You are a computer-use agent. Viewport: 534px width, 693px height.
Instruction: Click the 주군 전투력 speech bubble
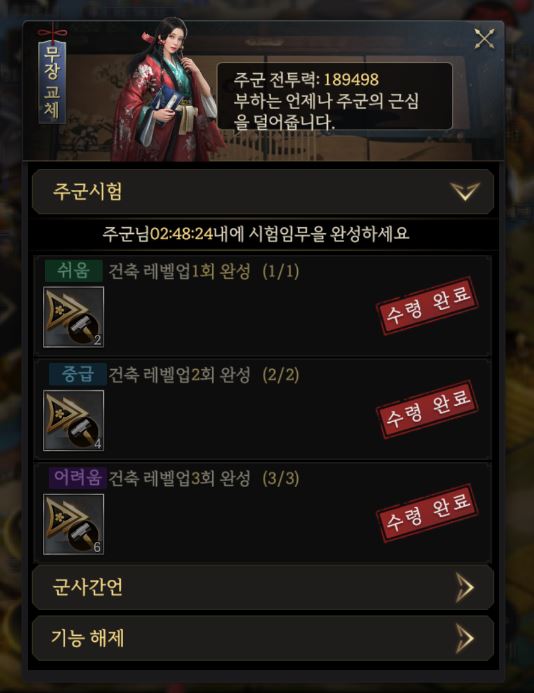[335, 96]
